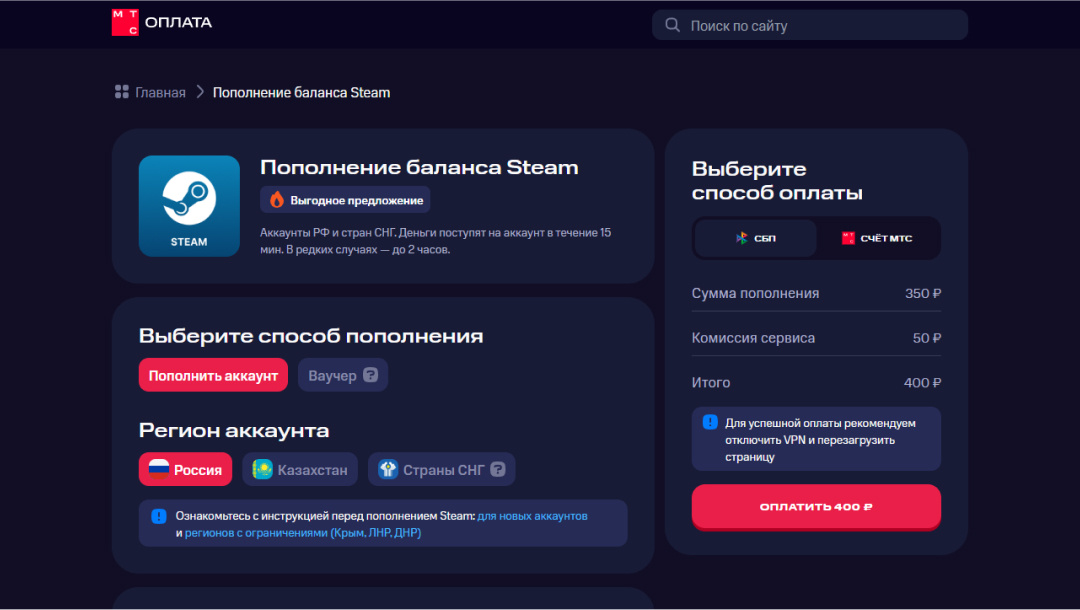The image size is (1080, 610).
Task: Focus the 'Поиск по сайту' search field
Action: tap(809, 25)
